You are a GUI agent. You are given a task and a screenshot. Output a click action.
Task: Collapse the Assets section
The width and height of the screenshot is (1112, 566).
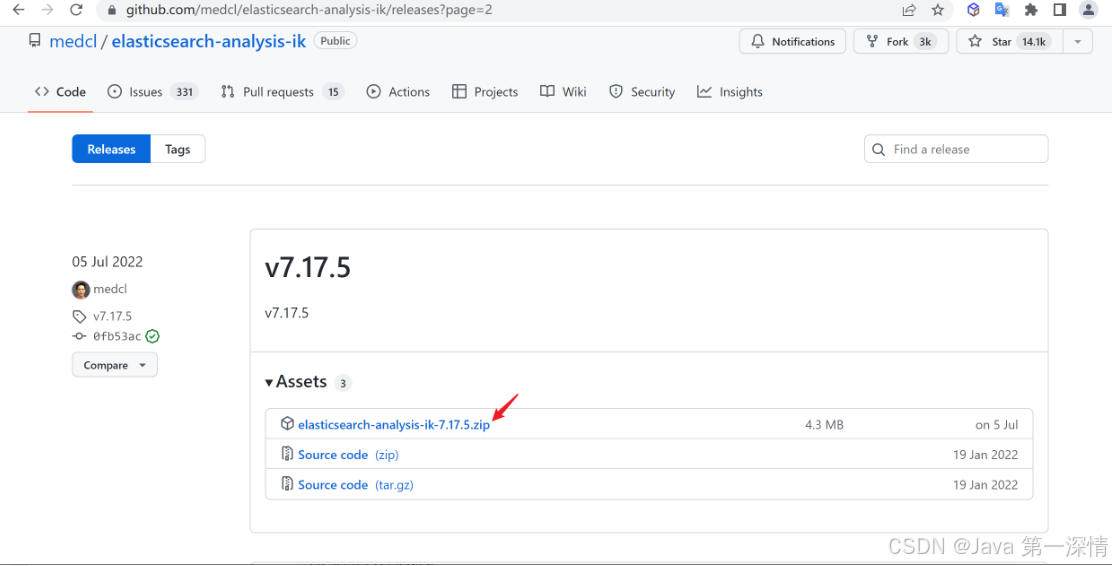click(x=296, y=382)
